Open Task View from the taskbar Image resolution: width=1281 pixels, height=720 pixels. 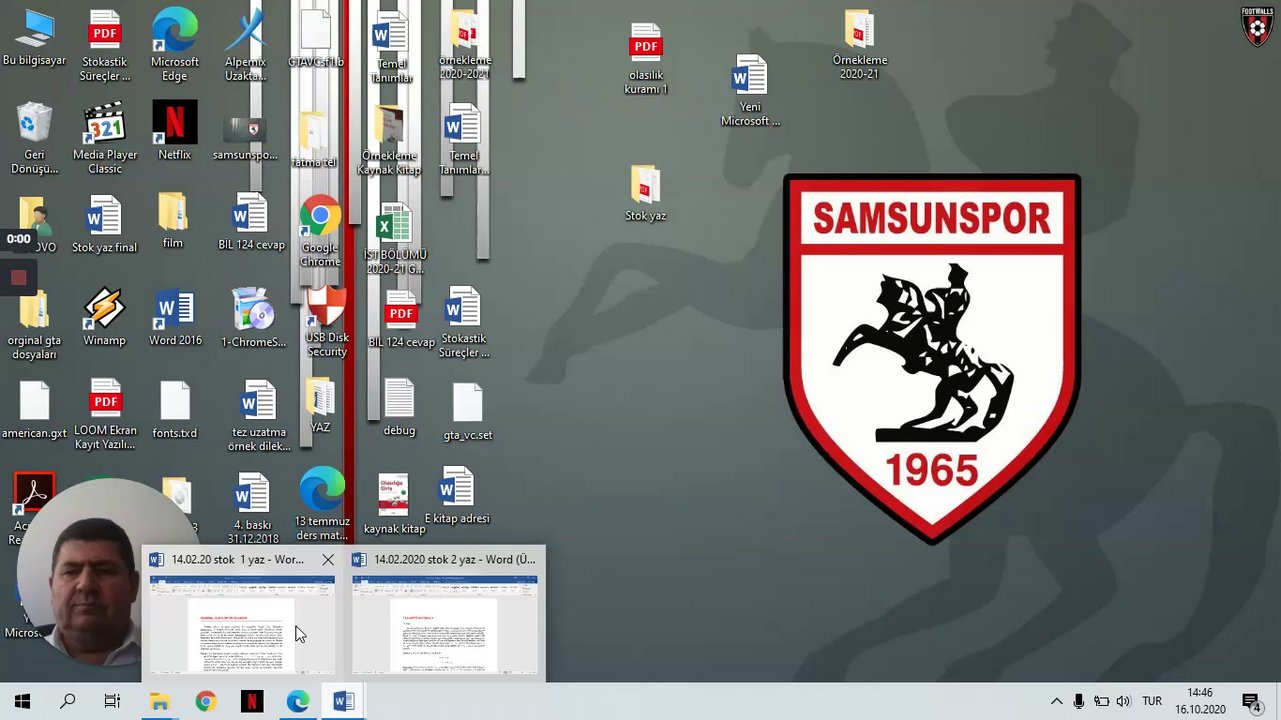click(x=112, y=702)
